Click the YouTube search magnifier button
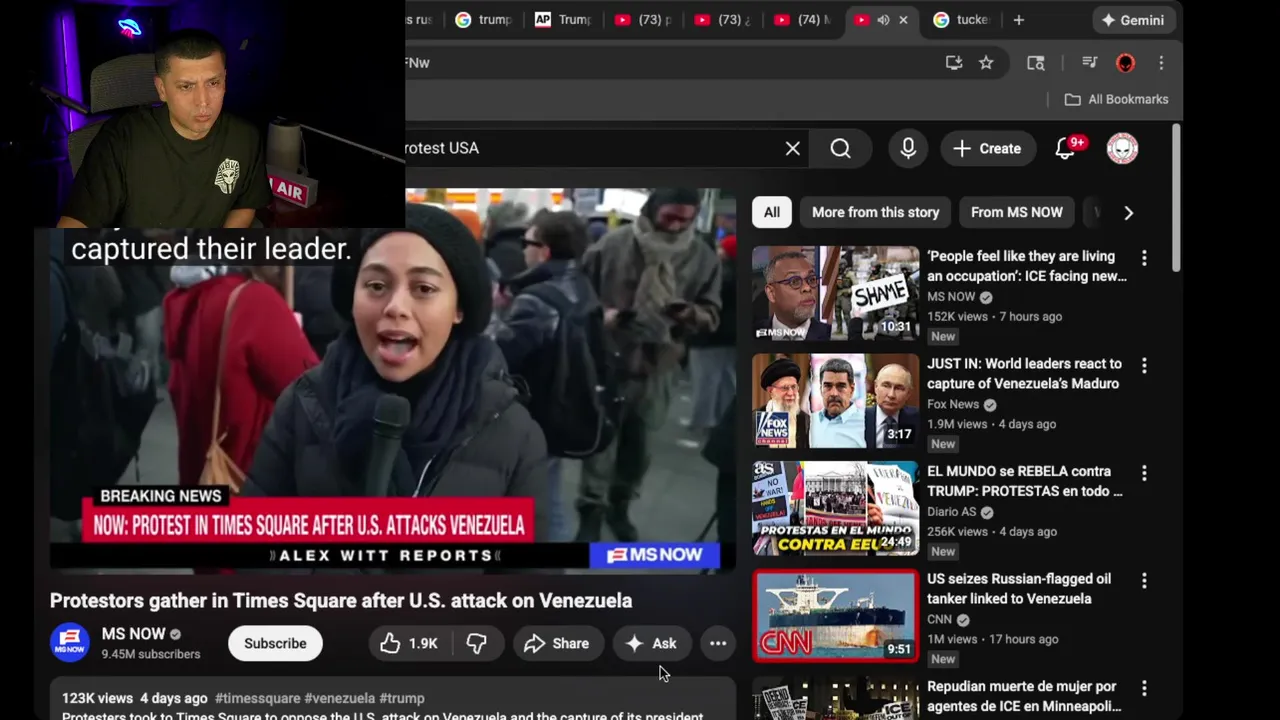The width and height of the screenshot is (1280, 720). pyautogui.click(x=841, y=149)
